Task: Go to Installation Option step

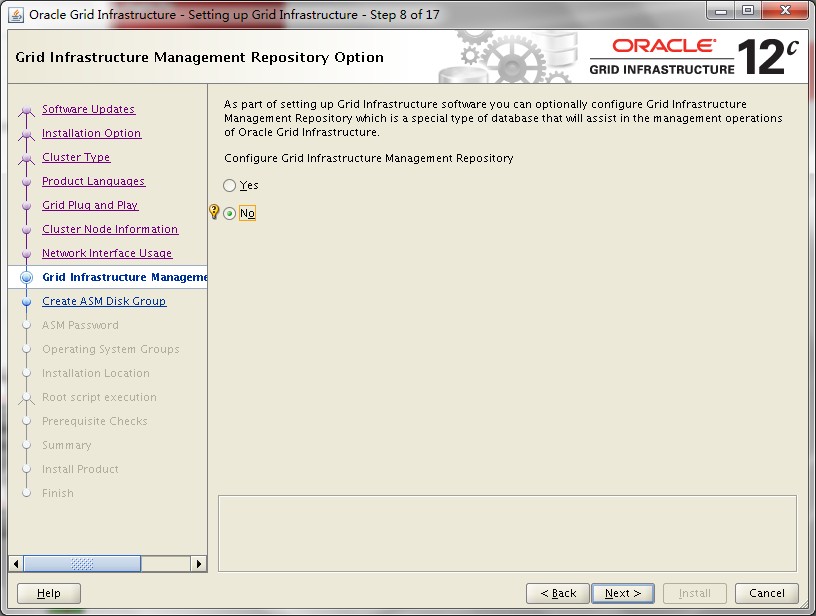Action: point(92,133)
